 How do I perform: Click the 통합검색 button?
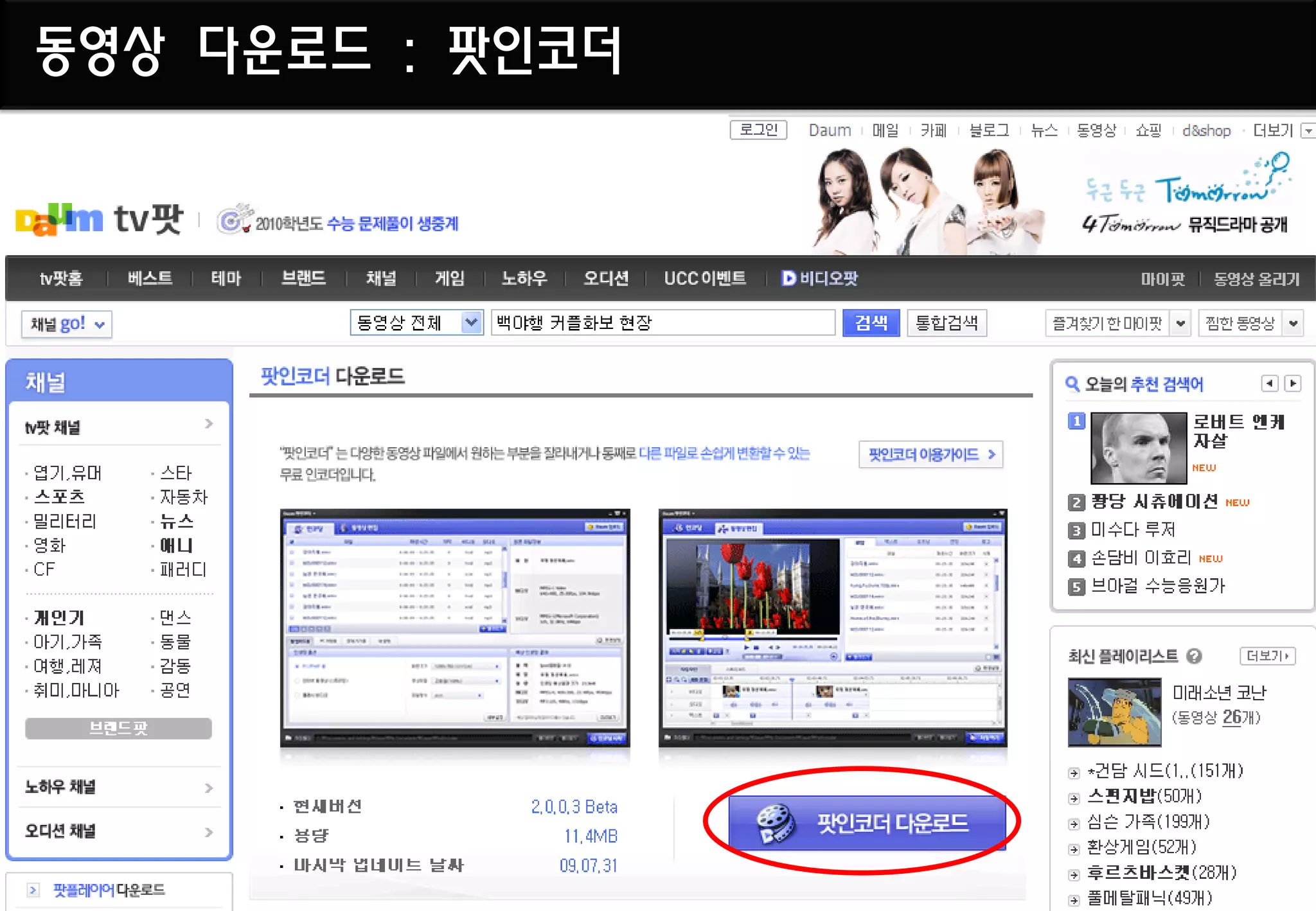pos(947,323)
